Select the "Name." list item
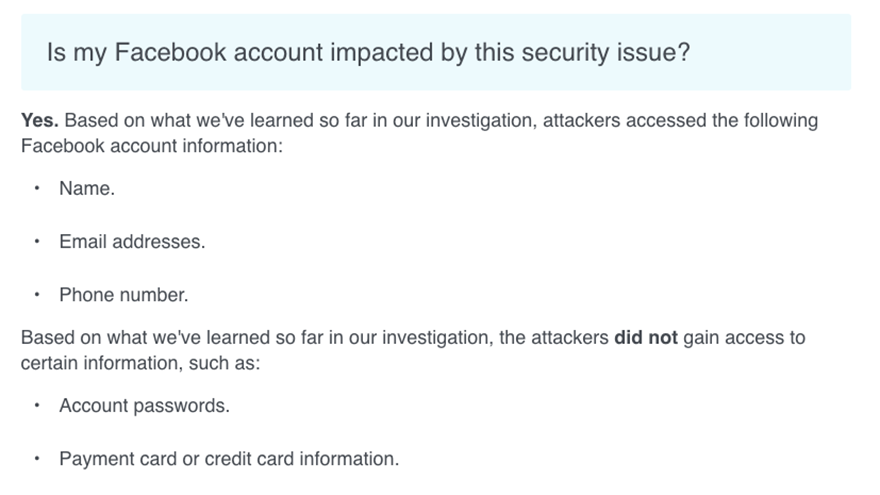 pyautogui.click(x=87, y=188)
